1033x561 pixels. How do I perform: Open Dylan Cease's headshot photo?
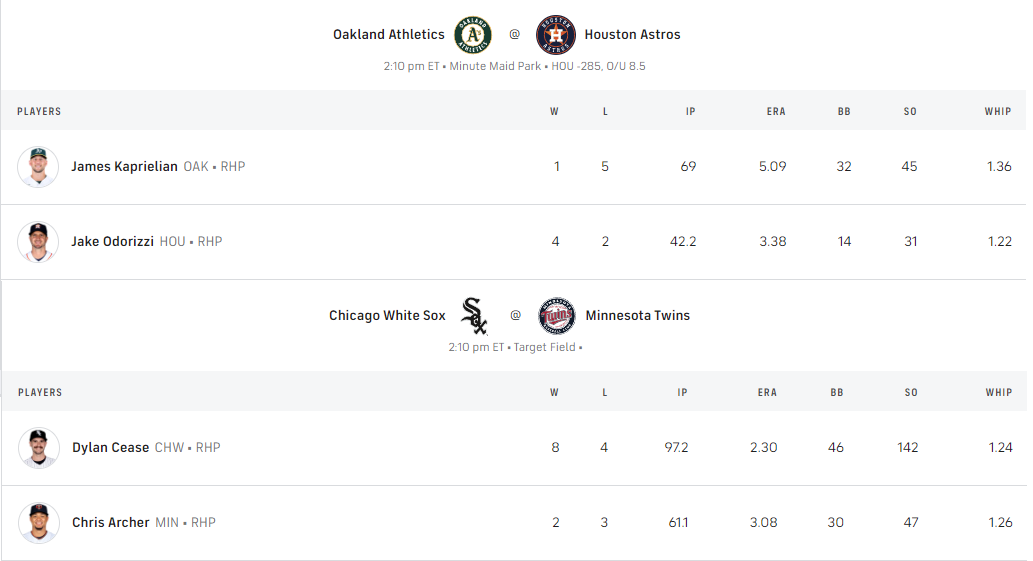pos(39,448)
